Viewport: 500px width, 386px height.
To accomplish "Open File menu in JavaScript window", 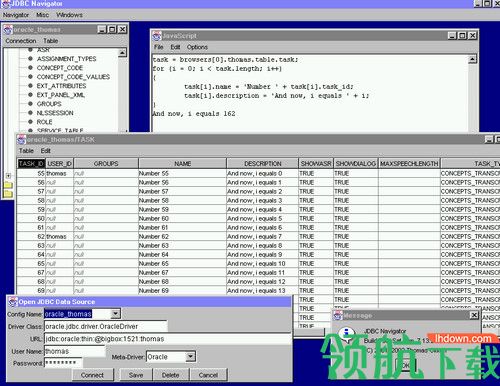I will click(159, 47).
